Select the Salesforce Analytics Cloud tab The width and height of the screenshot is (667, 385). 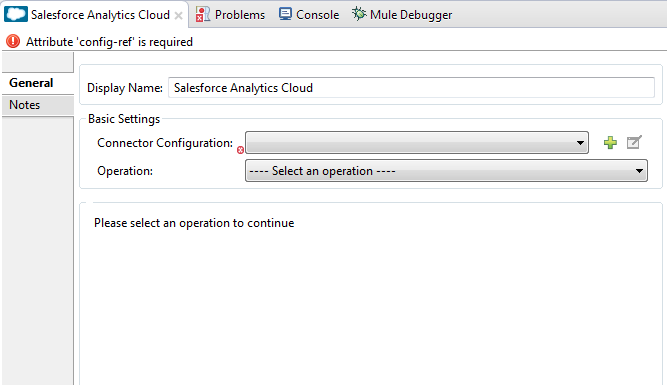[94, 14]
